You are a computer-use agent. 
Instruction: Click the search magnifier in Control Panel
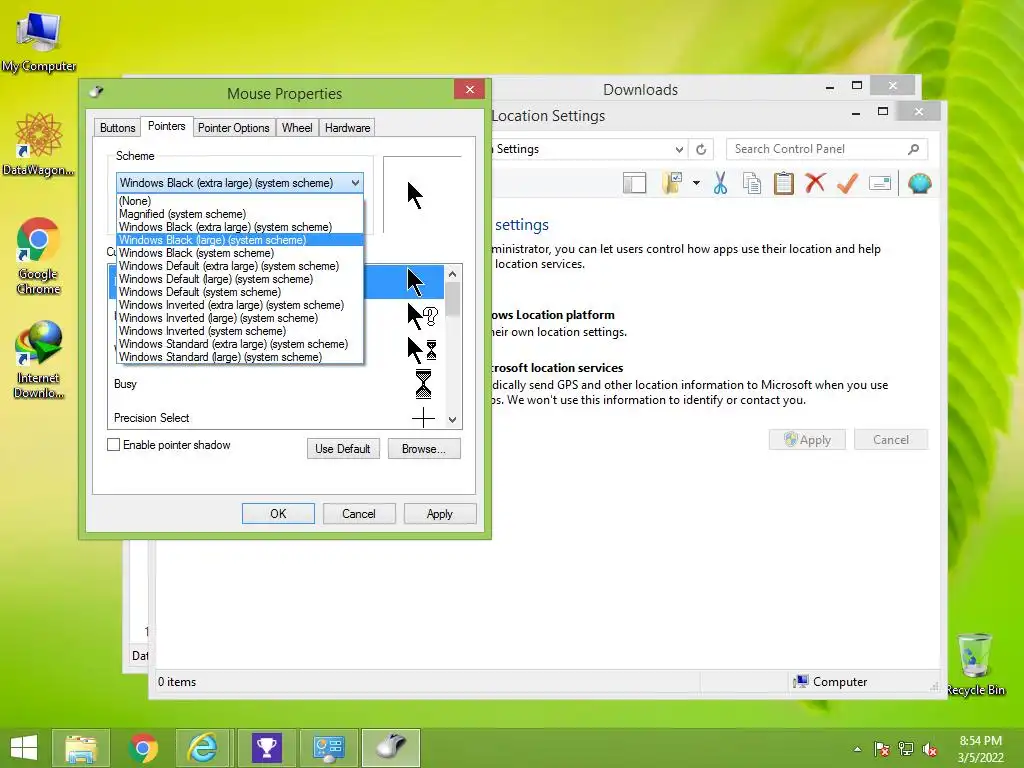(x=914, y=149)
